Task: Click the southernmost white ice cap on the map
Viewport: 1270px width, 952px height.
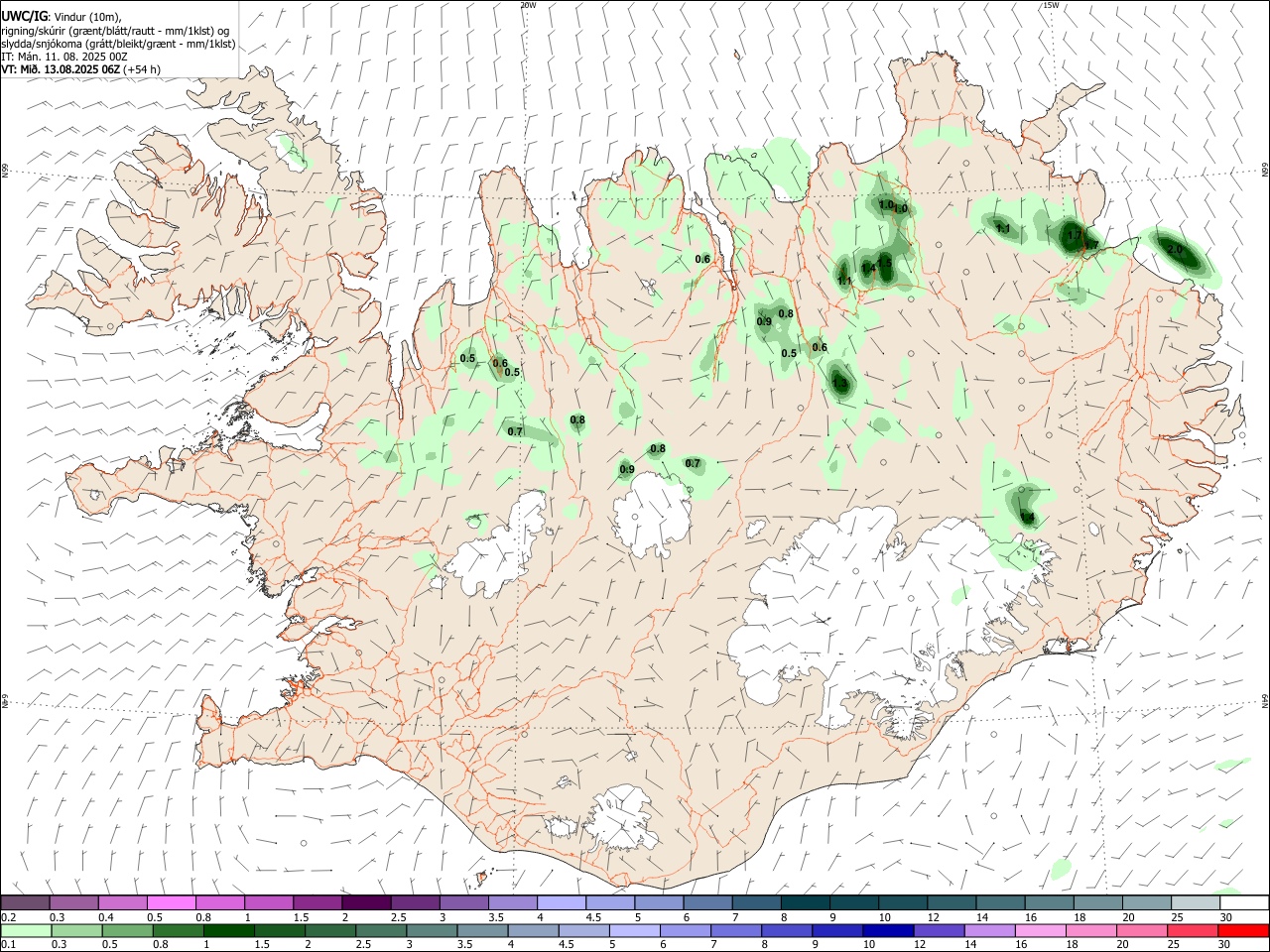Action: [x=620, y=818]
